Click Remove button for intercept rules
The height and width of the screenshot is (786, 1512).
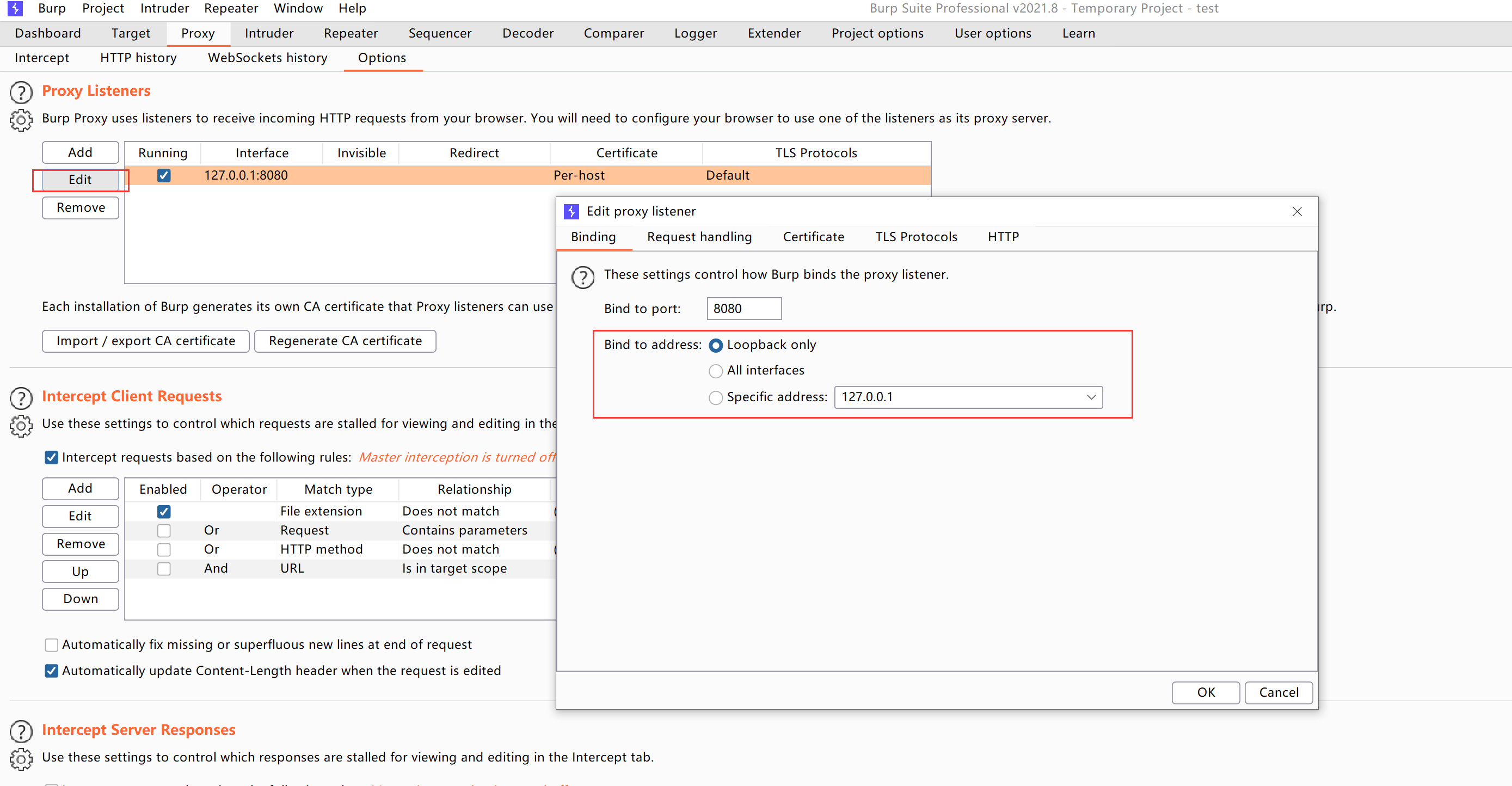coord(81,544)
